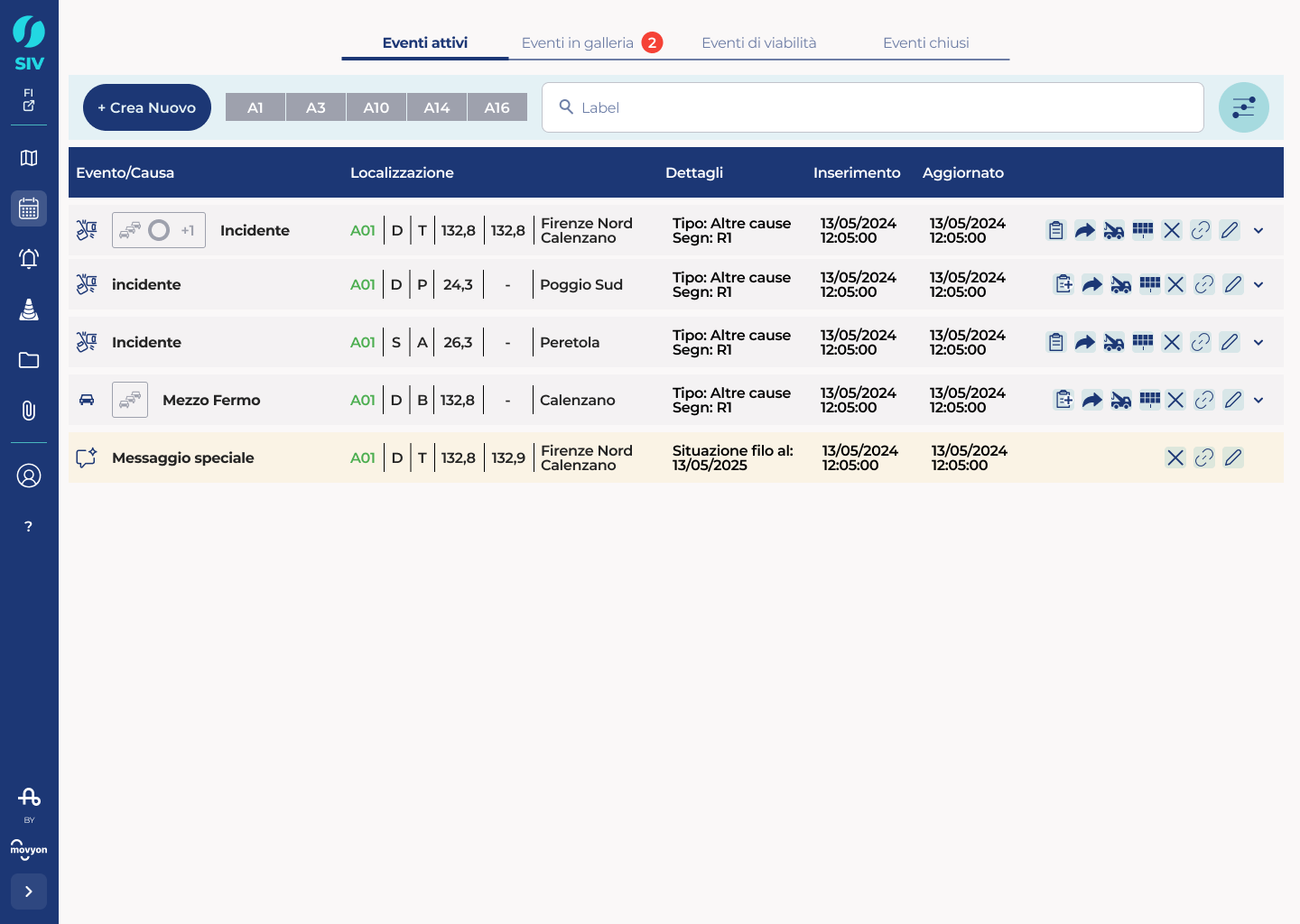Viewport: 1300px width, 924px height.
Task: Open help question mark in sidebar
Action: (x=29, y=526)
